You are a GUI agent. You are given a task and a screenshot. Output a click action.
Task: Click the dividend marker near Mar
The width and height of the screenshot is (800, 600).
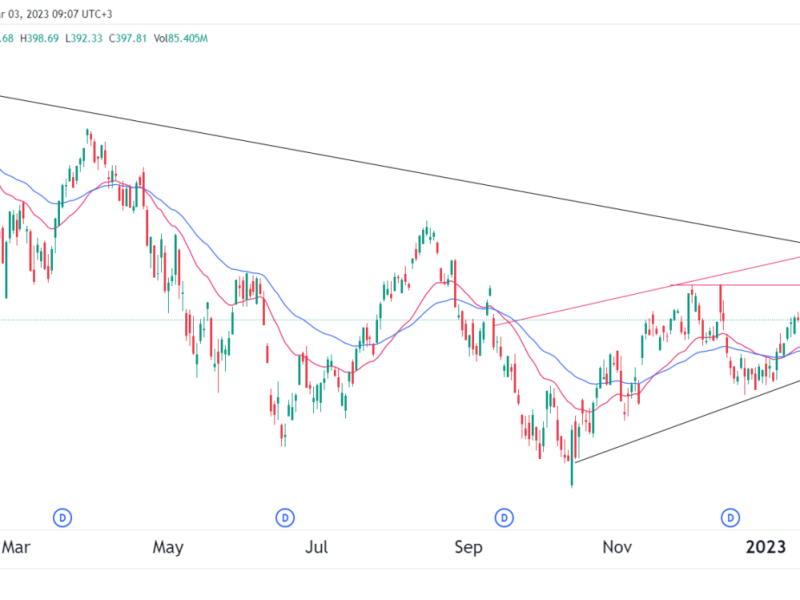click(x=63, y=517)
